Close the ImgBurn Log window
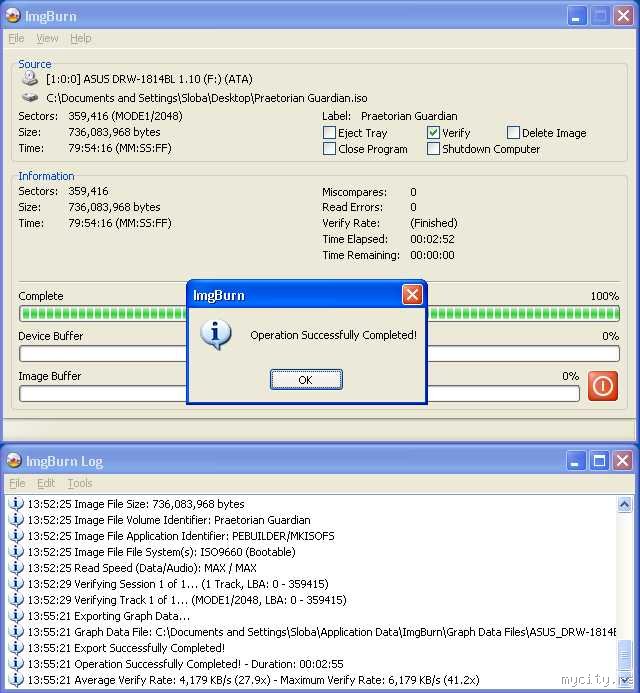Image resolution: width=640 pixels, height=693 pixels. click(623, 461)
